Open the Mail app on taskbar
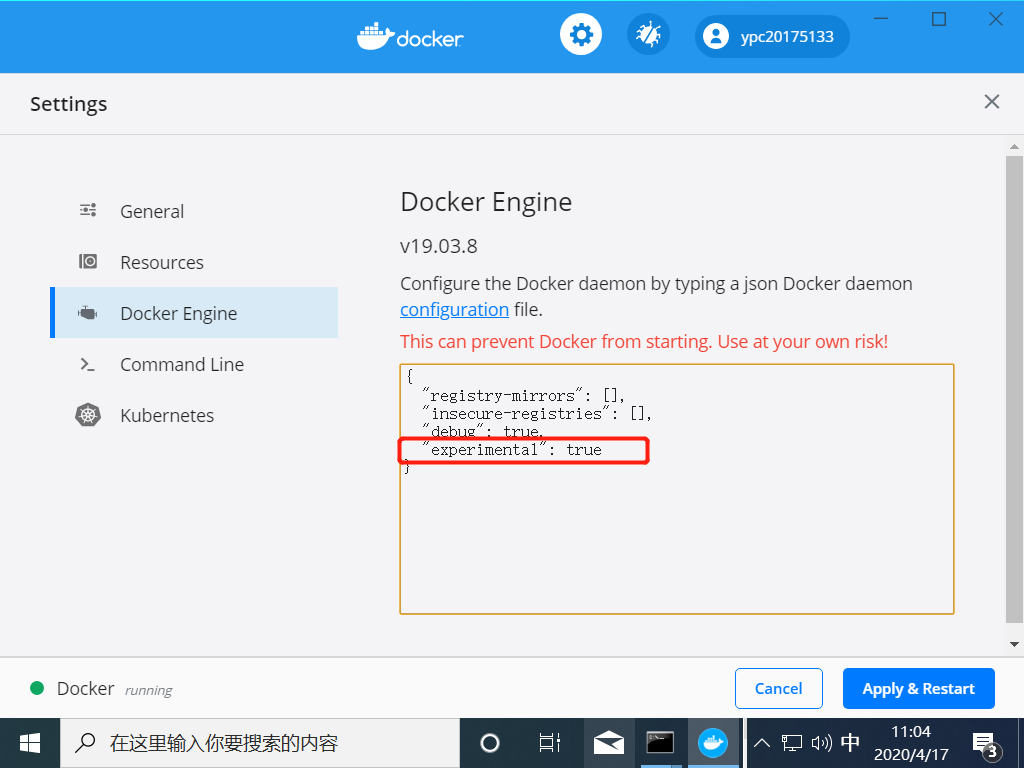Screen dimensions: 1024x768 (x=609, y=743)
